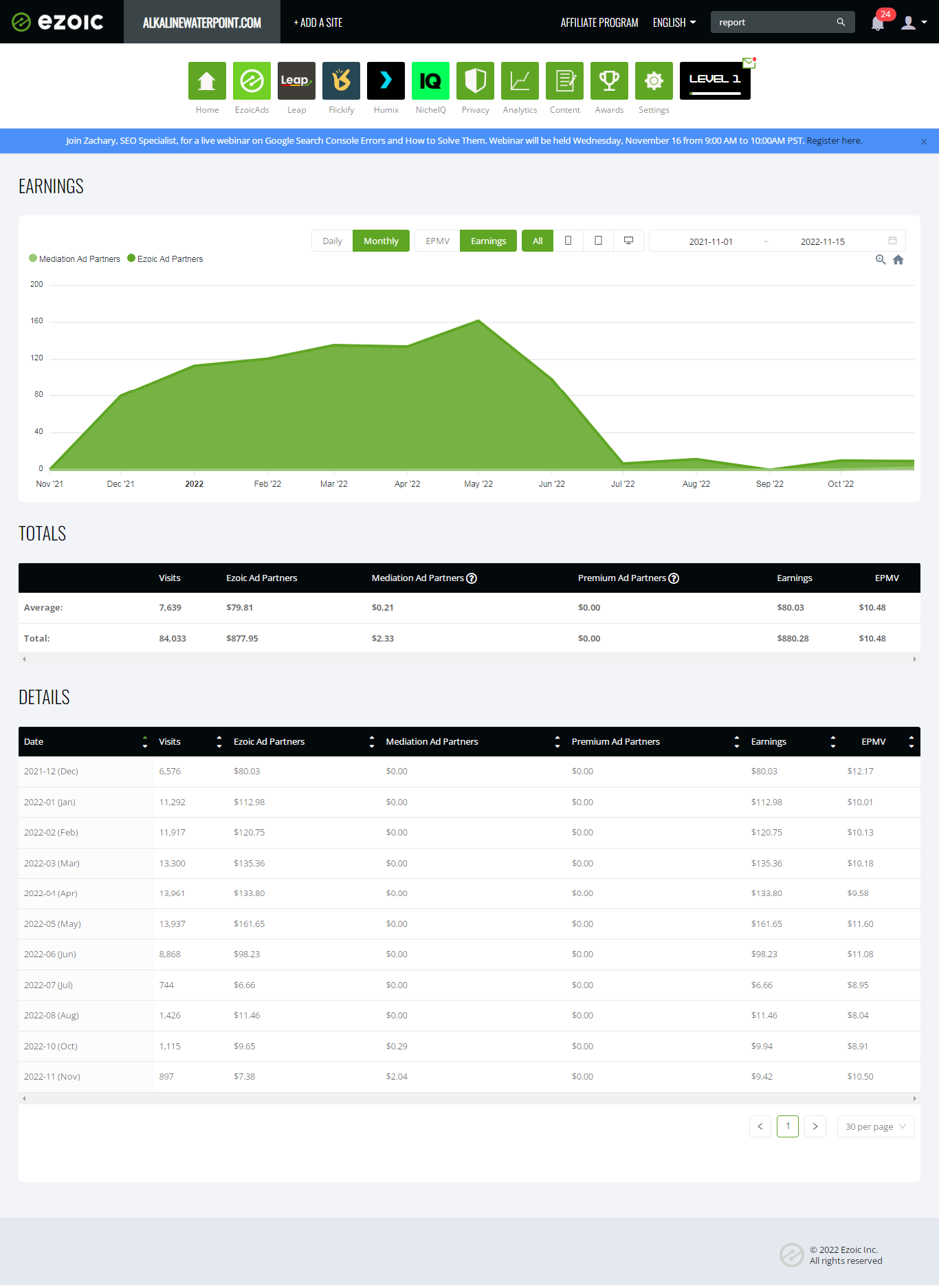The height and width of the screenshot is (1288, 939).
Task: Edit the start date 2021-11-01
Action: click(711, 241)
